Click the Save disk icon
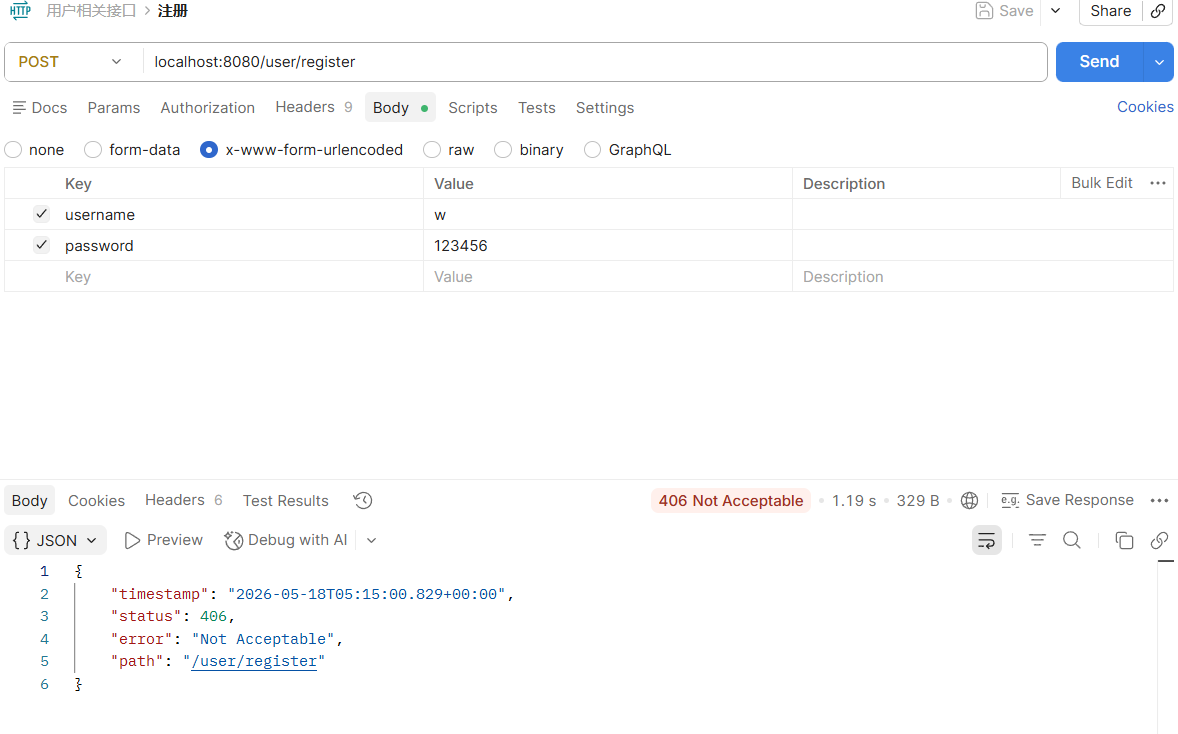 [983, 11]
